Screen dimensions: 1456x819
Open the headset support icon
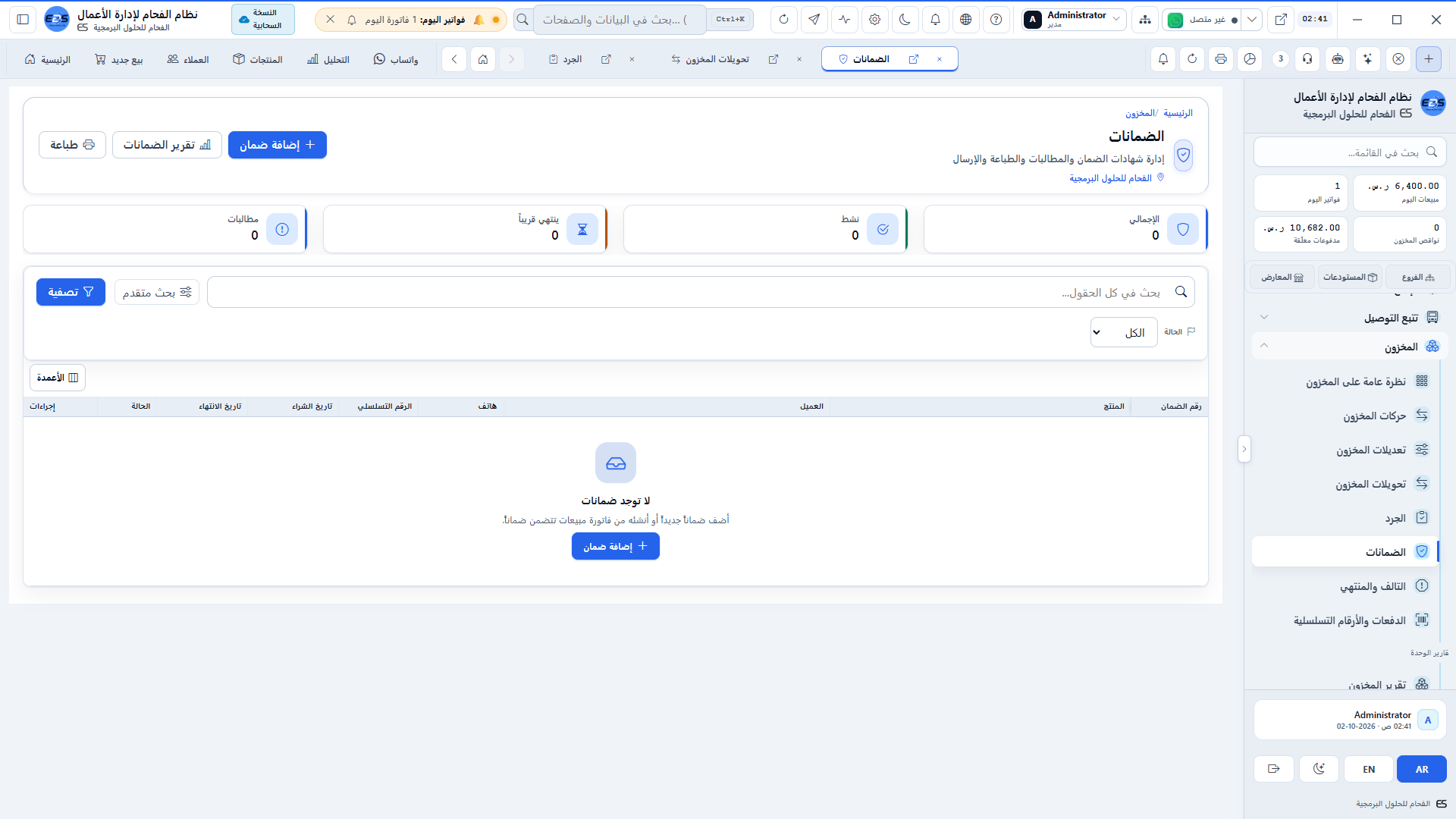coord(1308,59)
